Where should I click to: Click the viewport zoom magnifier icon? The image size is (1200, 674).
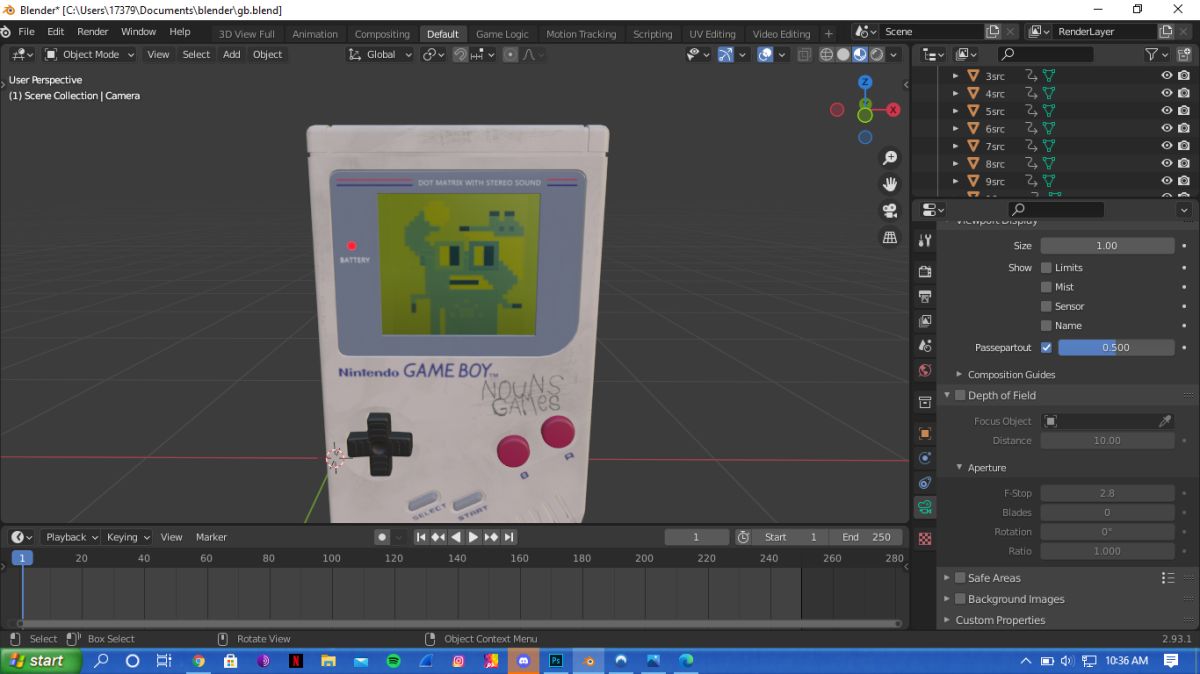[x=889, y=158]
